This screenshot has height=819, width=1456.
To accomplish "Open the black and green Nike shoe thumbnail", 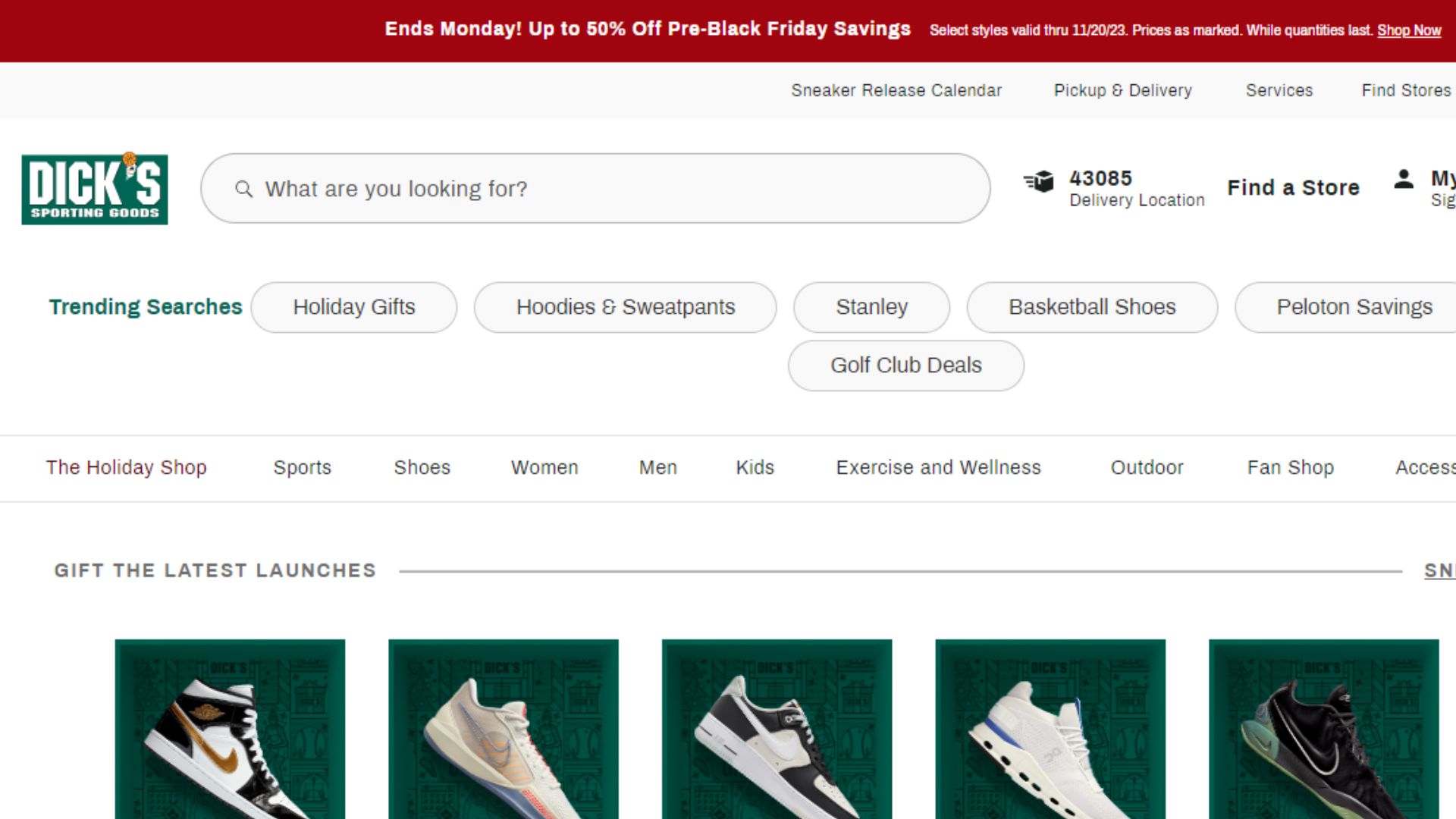I will pyautogui.click(x=1324, y=729).
